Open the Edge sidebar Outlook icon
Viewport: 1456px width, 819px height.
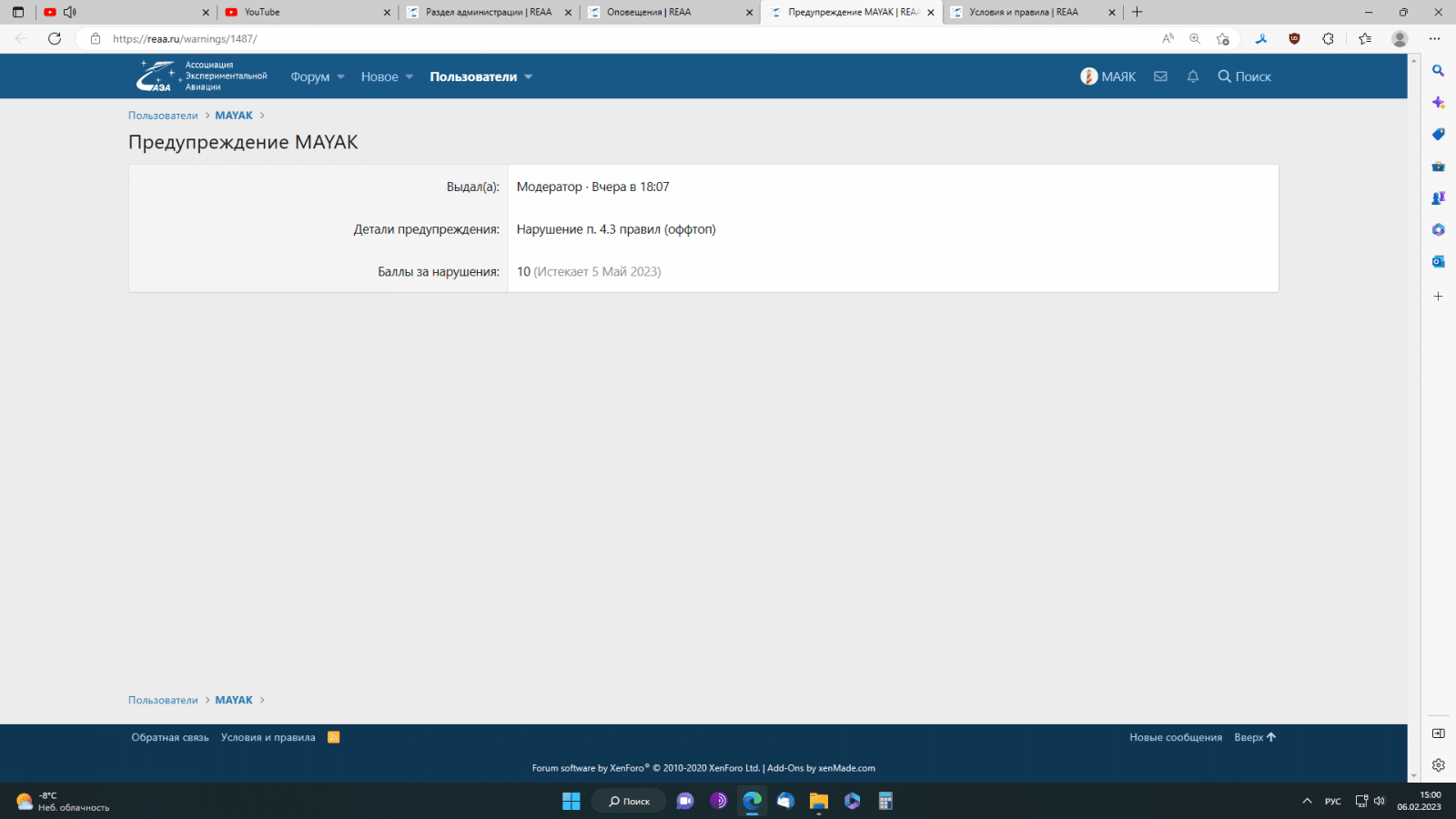click(1438, 262)
